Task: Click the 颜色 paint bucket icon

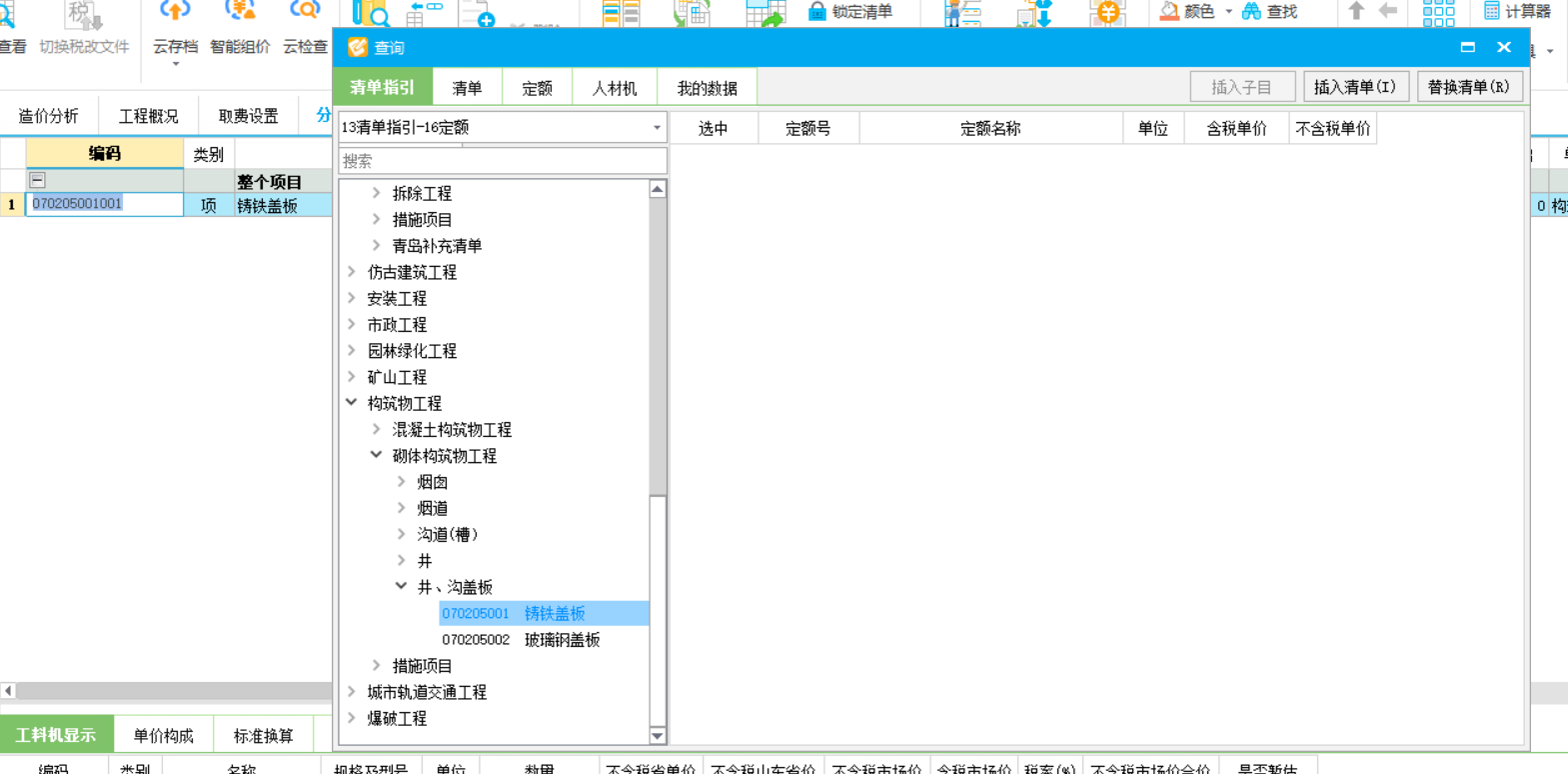Action: pos(1168,12)
